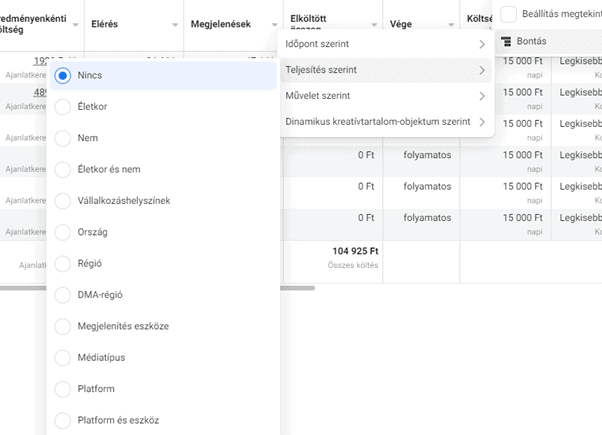Open Megjelenések column dropdown arrow
Viewport: 602px width, 435px height.
tap(275, 25)
